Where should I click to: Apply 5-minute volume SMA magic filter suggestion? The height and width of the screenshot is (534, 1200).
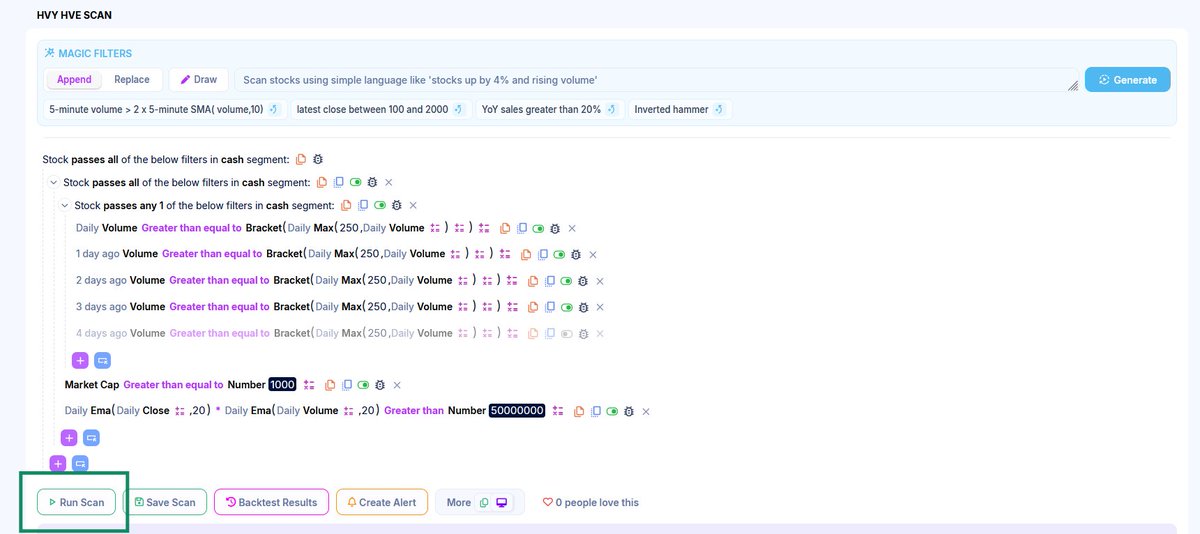(x=165, y=109)
